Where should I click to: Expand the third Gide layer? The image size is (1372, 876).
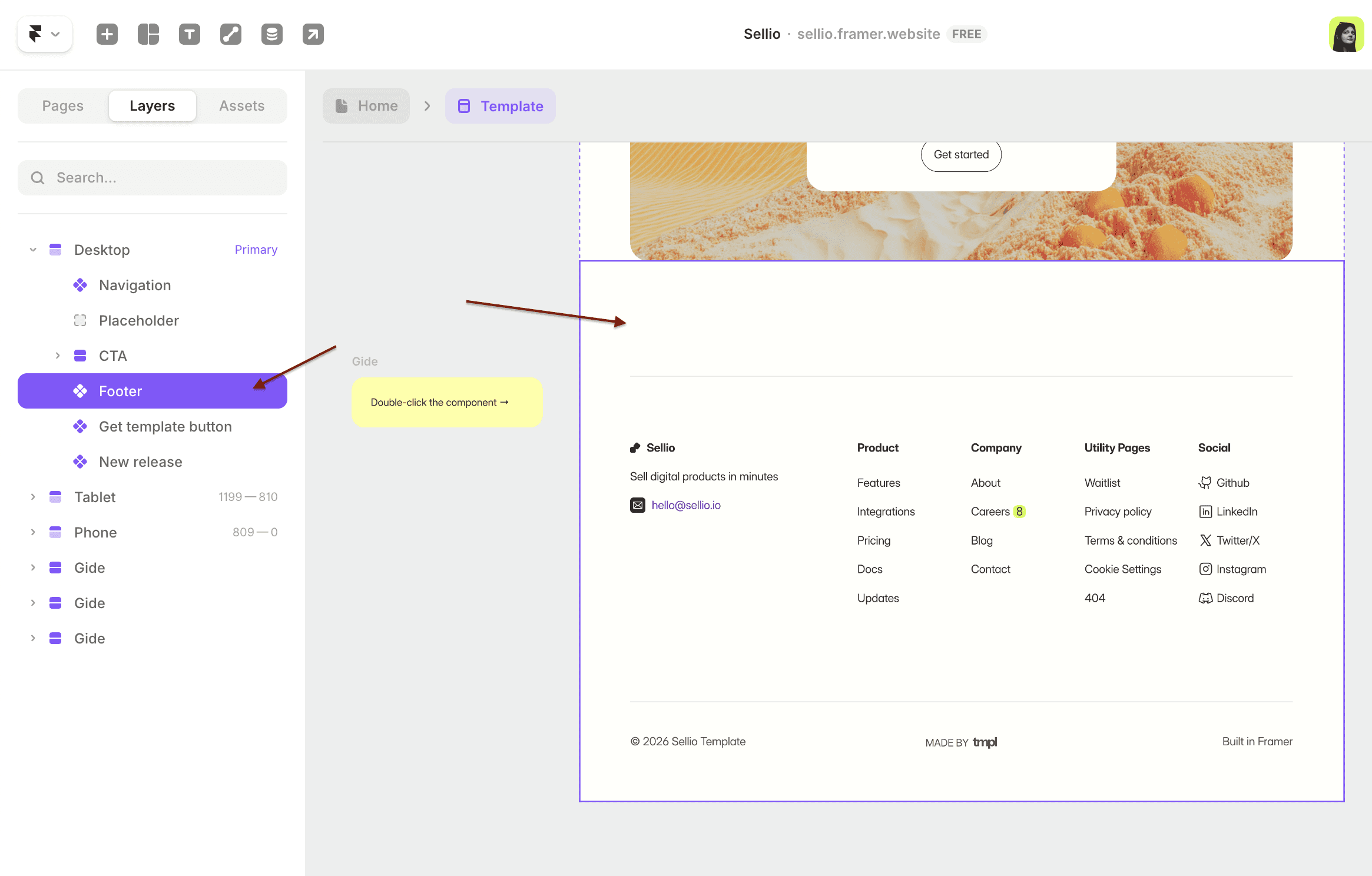(x=33, y=638)
